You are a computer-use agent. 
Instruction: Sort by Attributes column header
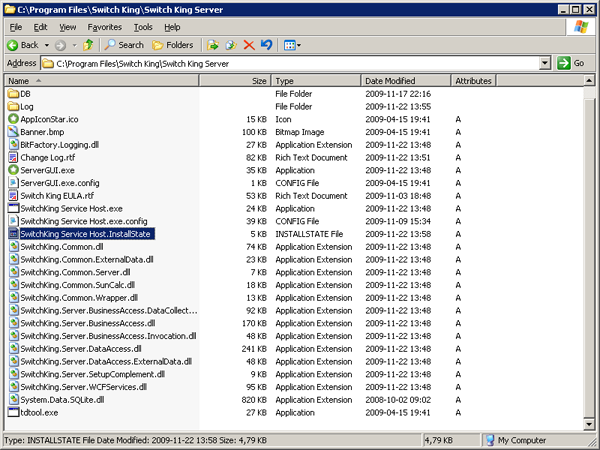(x=473, y=81)
